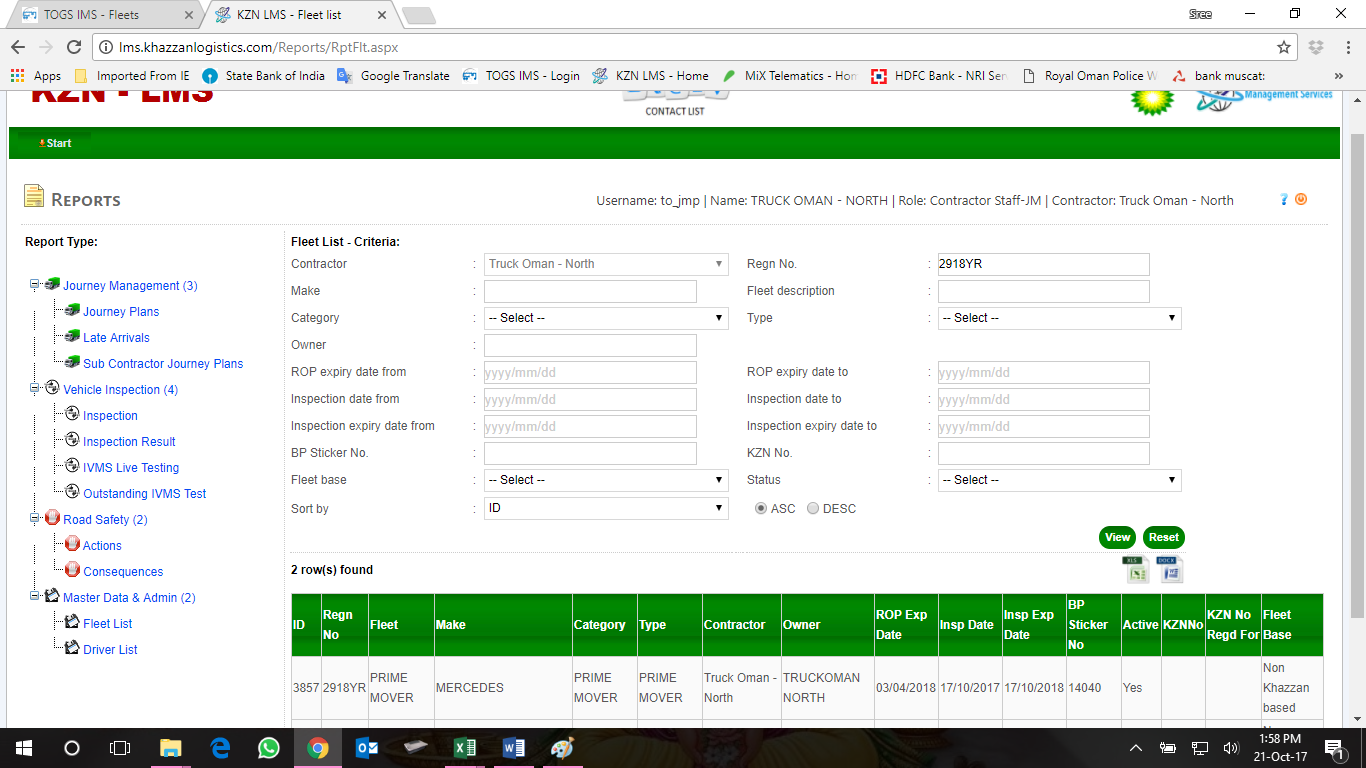The height and width of the screenshot is (768, 1366).
Task: Select DESC sort order radio button
Action: [813, 509]
